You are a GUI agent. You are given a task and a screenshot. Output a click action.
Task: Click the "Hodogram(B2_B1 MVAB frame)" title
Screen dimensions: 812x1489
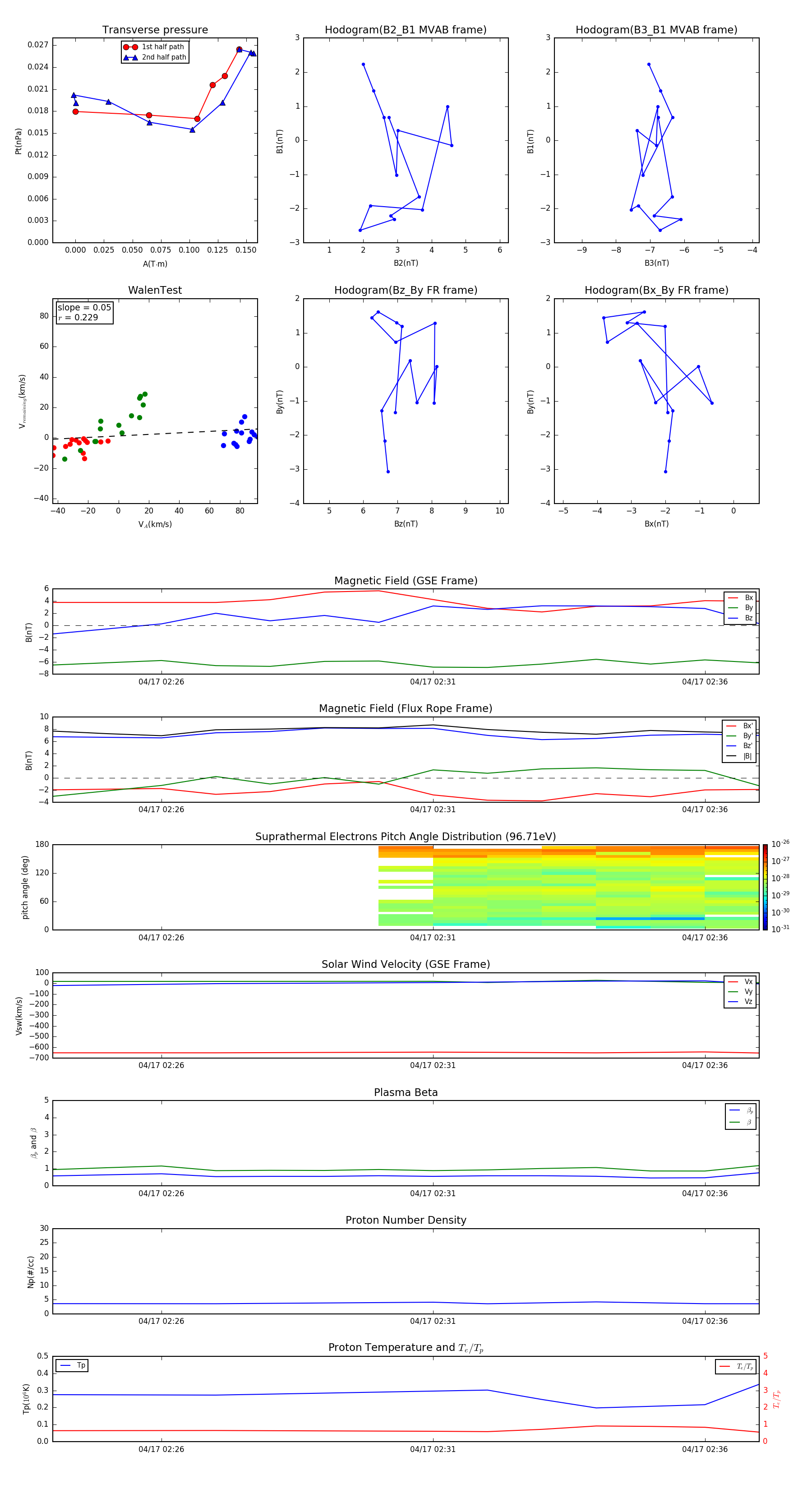point(406,30)
